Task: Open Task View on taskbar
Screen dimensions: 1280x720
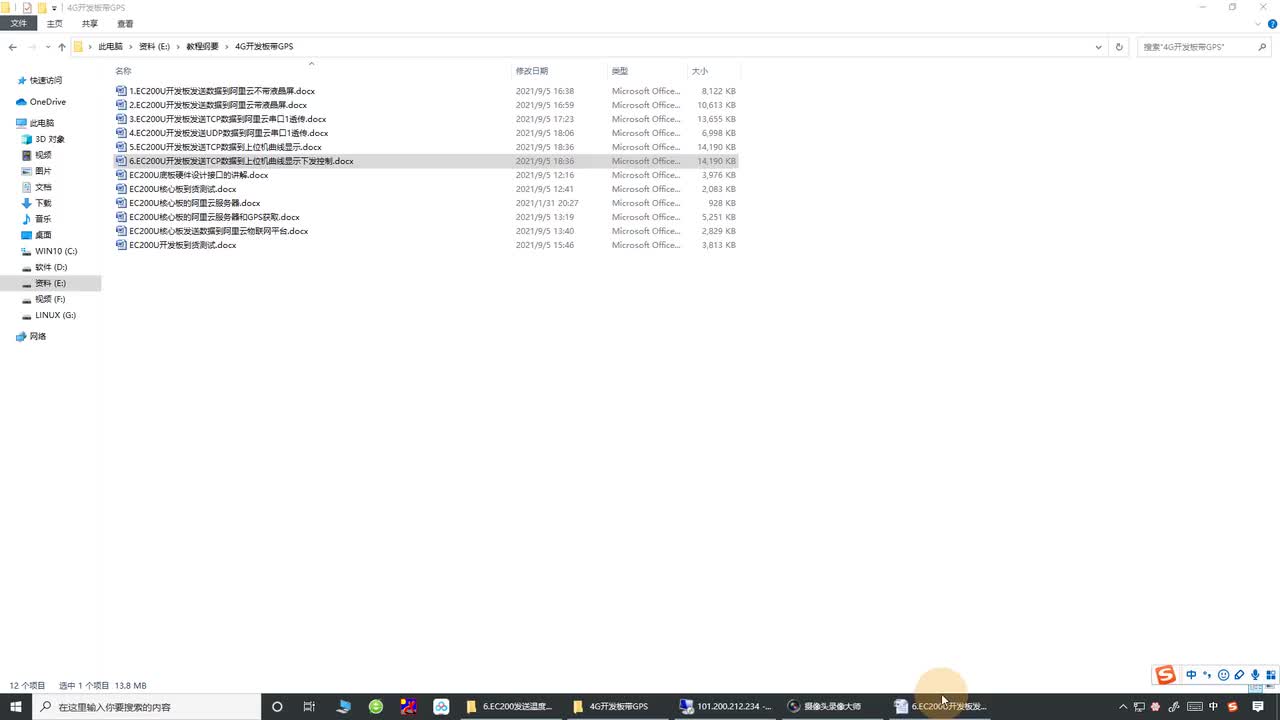Action: (309, 706)
